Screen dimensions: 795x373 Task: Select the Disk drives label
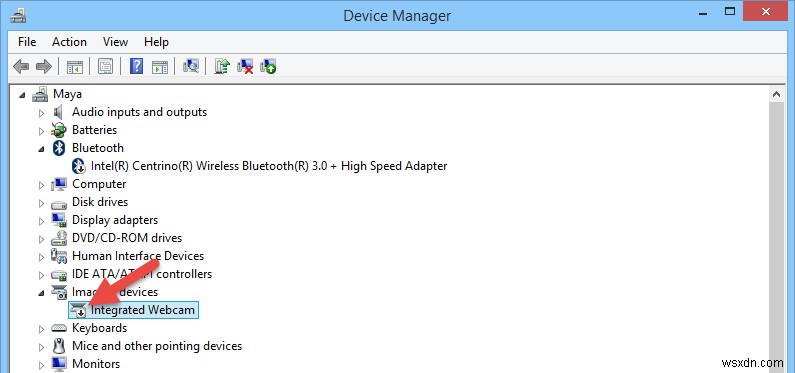coord(100,202)
